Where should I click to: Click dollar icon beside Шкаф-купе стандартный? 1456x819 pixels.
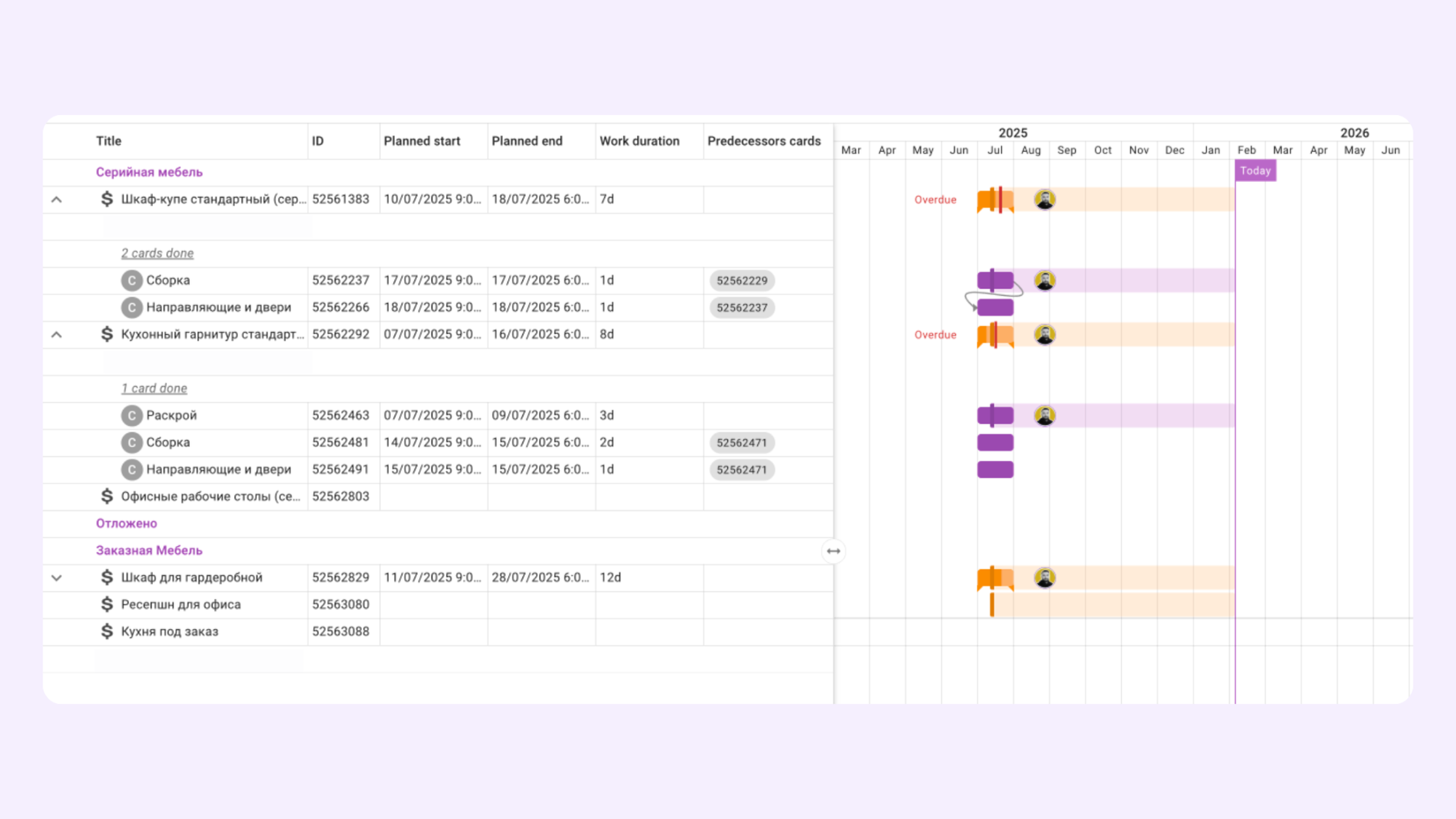pos(107,199)
